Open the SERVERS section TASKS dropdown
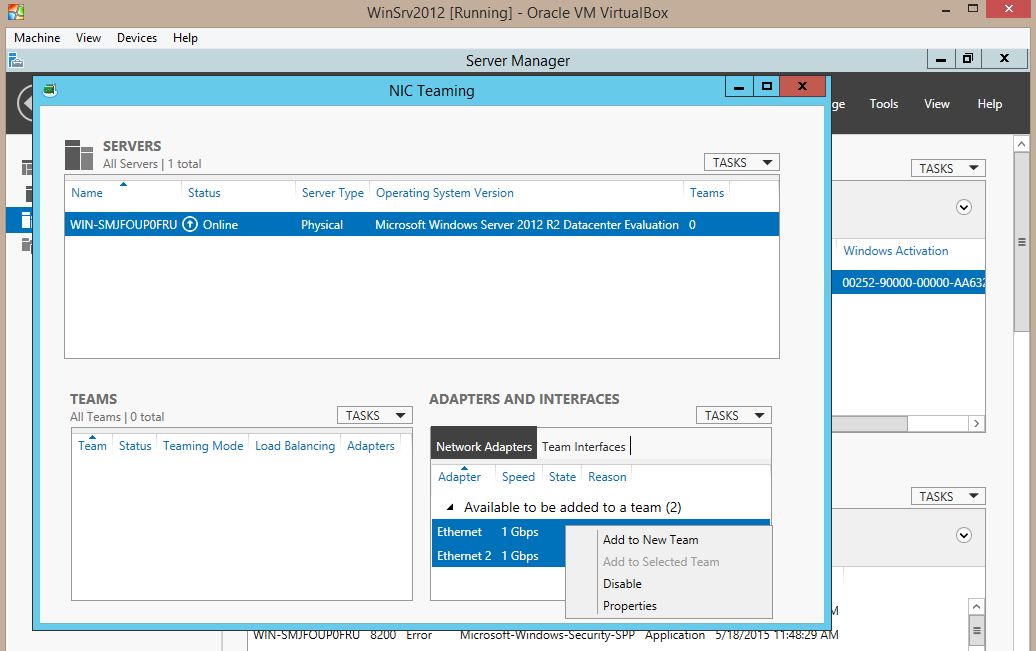Screen dimensions: 1036x651 (741, 163)
